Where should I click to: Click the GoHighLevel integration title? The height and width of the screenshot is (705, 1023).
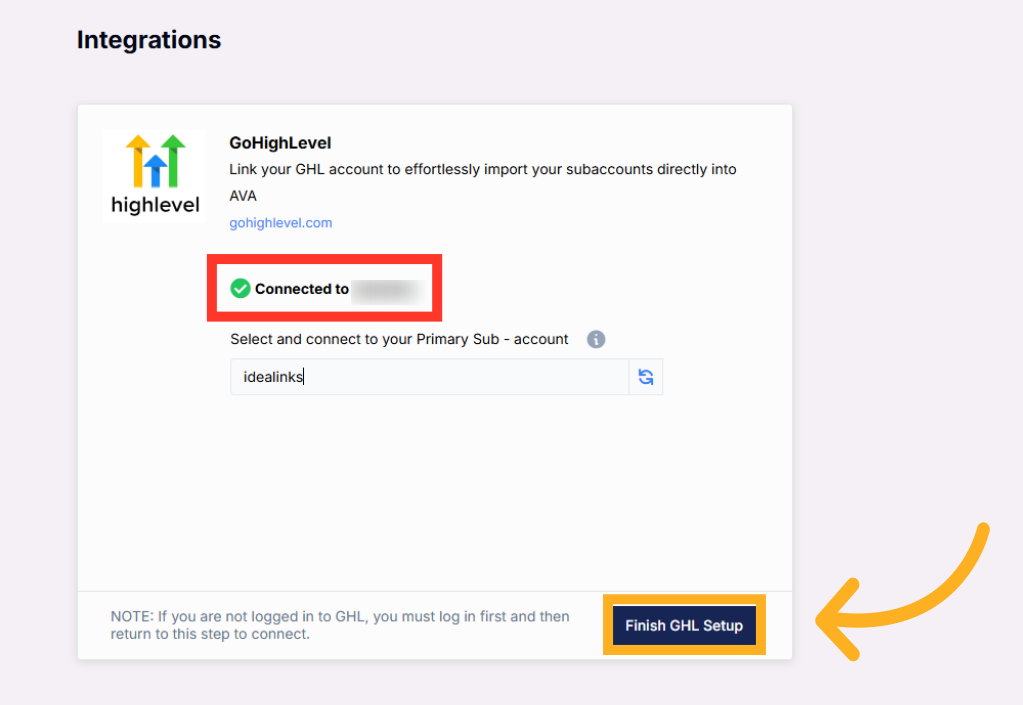(x=280, y=143)
